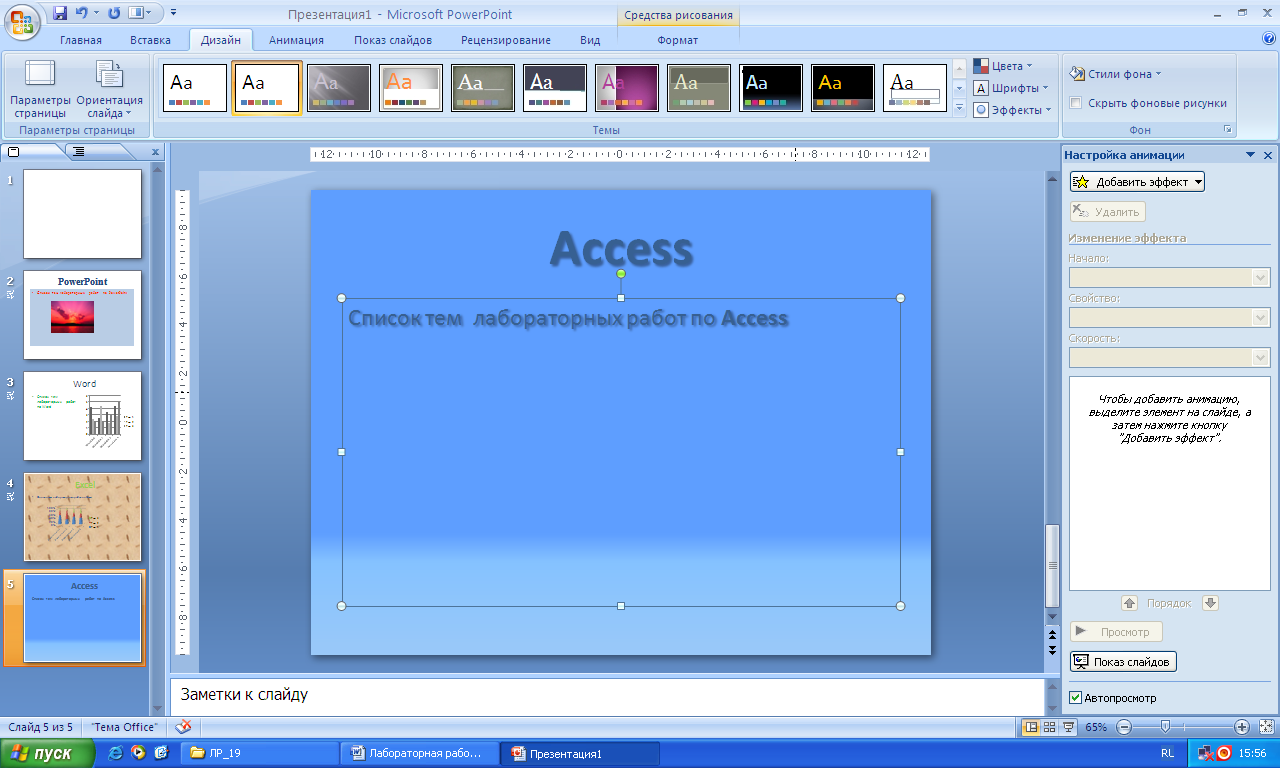Launch Internet Explorer from quick launch
The image size is (1280, 768).
click(x=116, y=753)
